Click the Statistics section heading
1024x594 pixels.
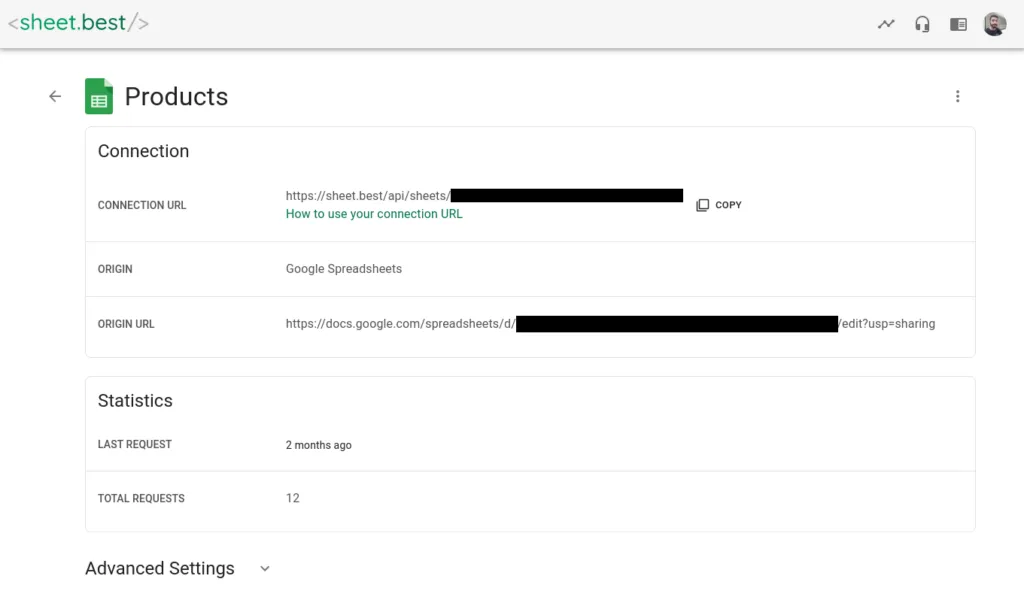[135, 401]
